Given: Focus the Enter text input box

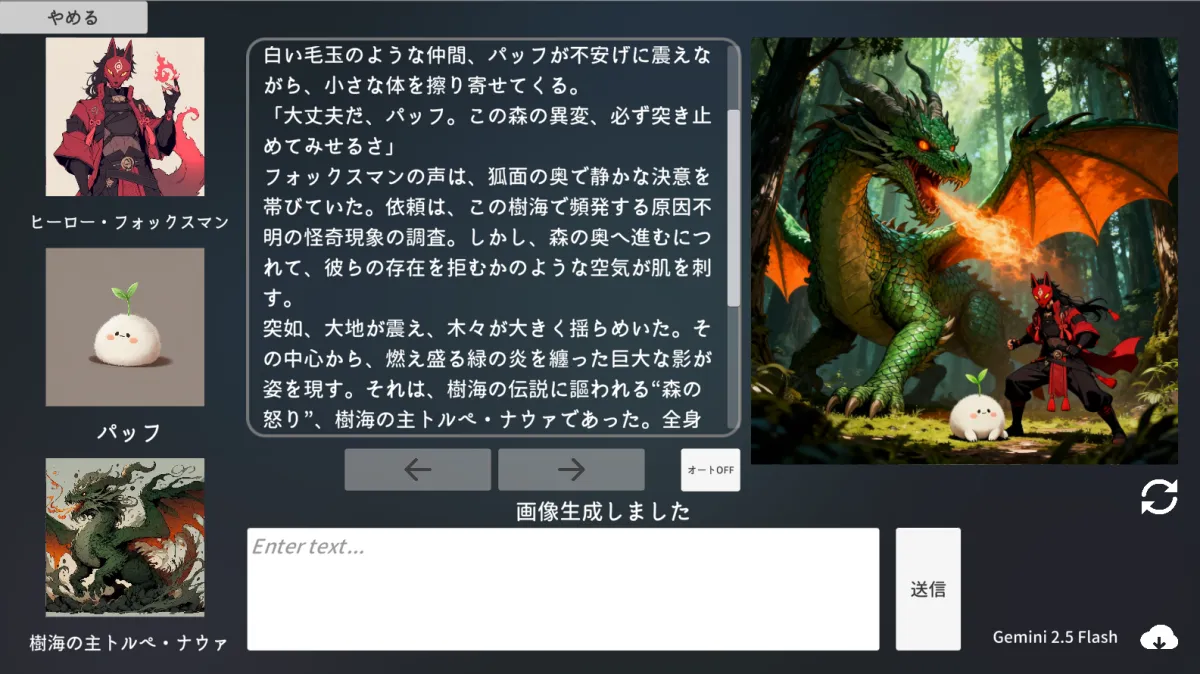Looking at the screenshot, I should tap(563, 589).
